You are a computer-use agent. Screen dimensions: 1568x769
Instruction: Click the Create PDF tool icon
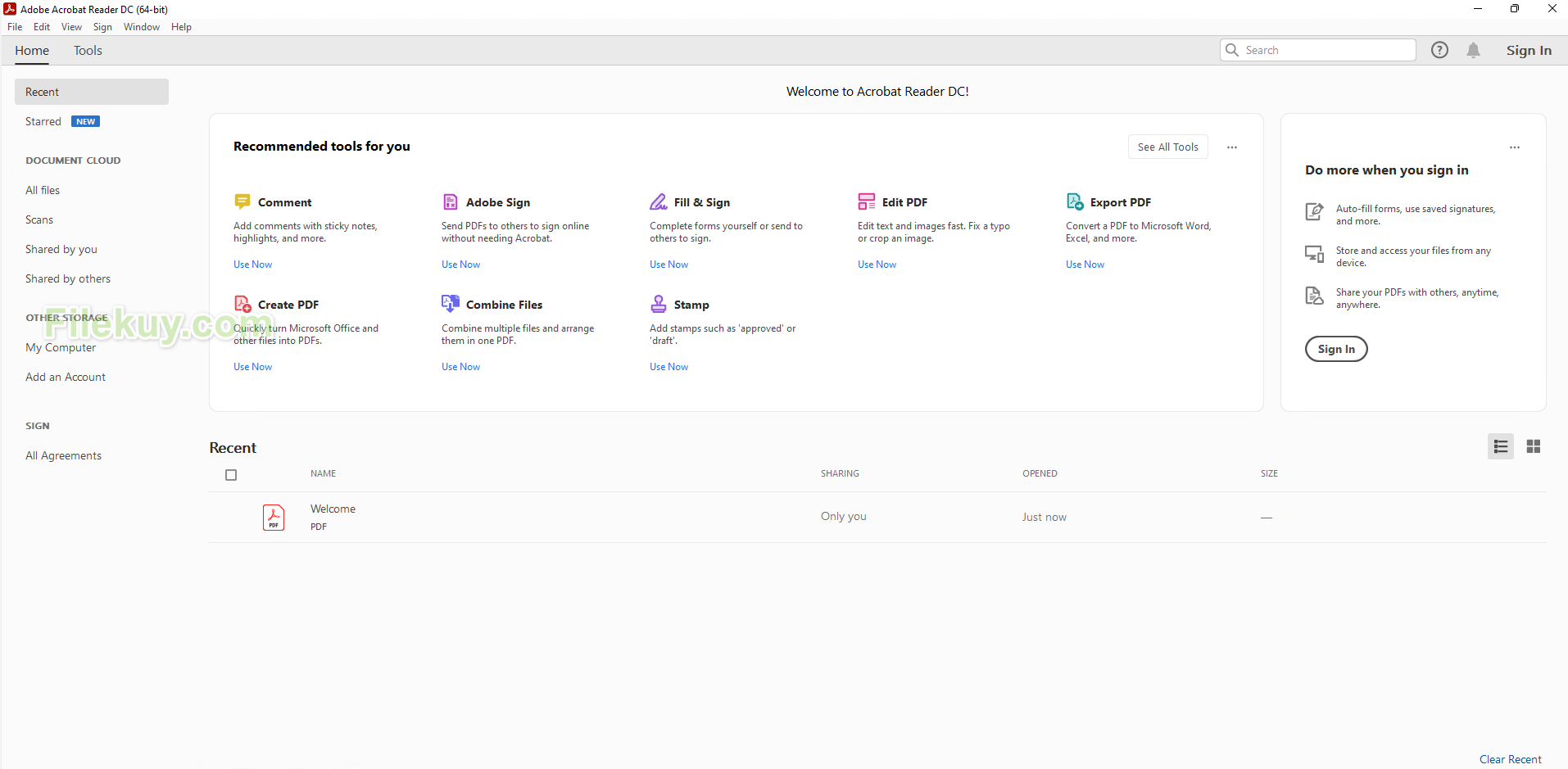(x=242, y=304)
